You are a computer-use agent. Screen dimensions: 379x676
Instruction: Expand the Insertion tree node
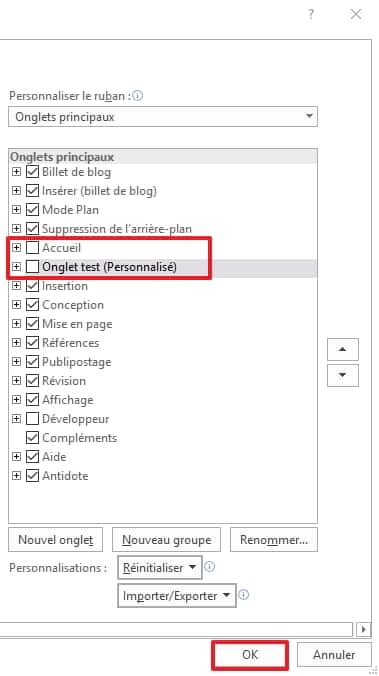(x=16, y=286)
